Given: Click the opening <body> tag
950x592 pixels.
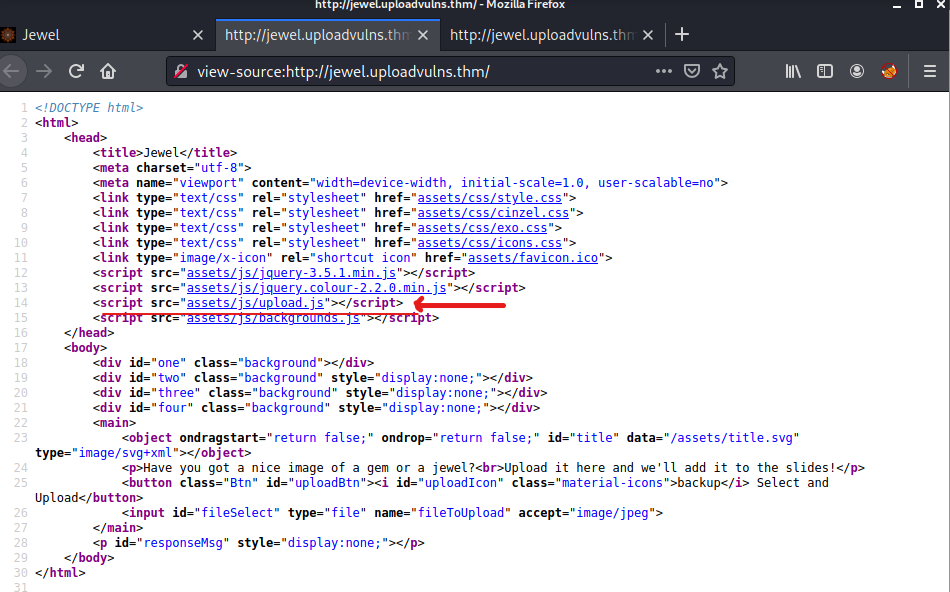Looking at the screenshot, I should [85, 348].
